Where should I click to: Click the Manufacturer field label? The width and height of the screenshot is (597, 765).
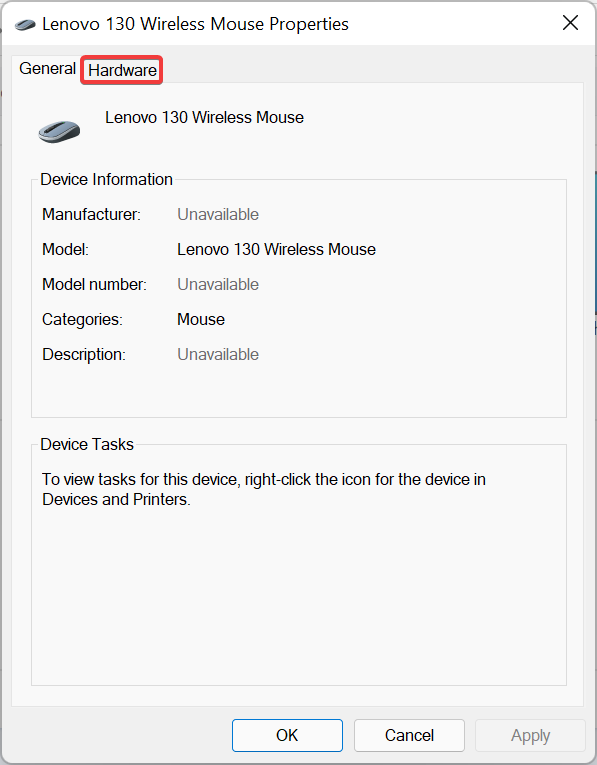pyautogui.click(x=91, y=215)
